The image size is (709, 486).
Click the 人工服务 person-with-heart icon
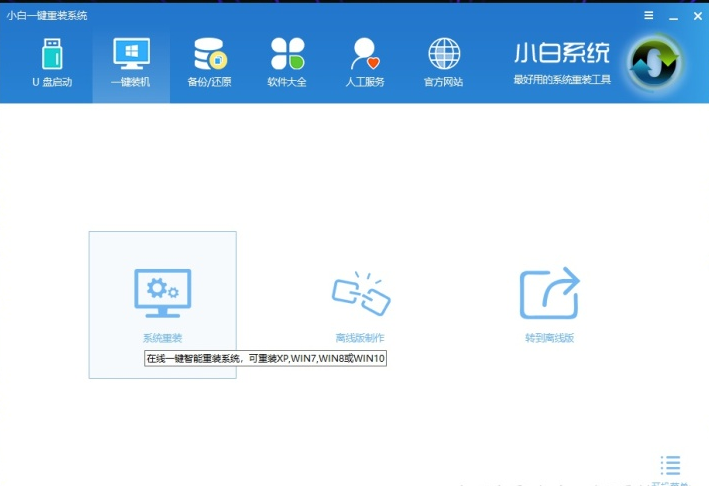click(365, 54)
